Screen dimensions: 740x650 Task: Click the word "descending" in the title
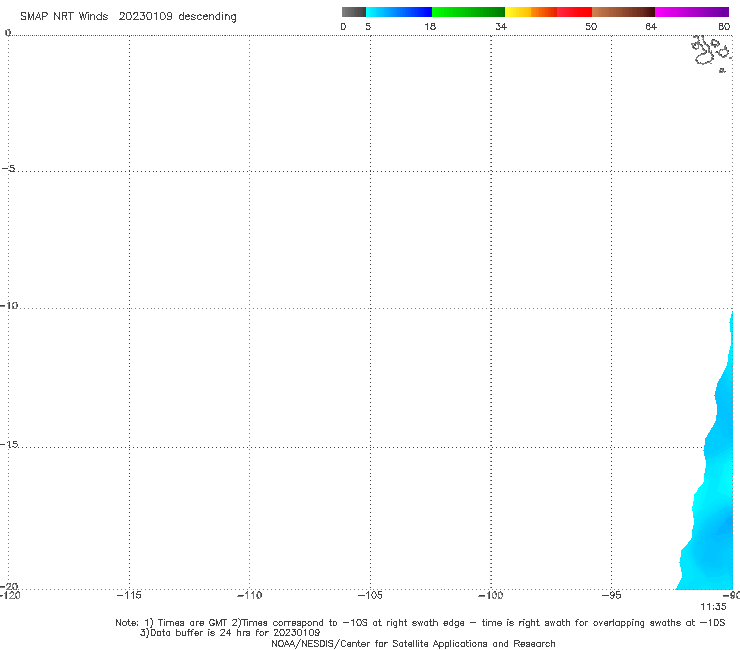(x=208, y=17)
